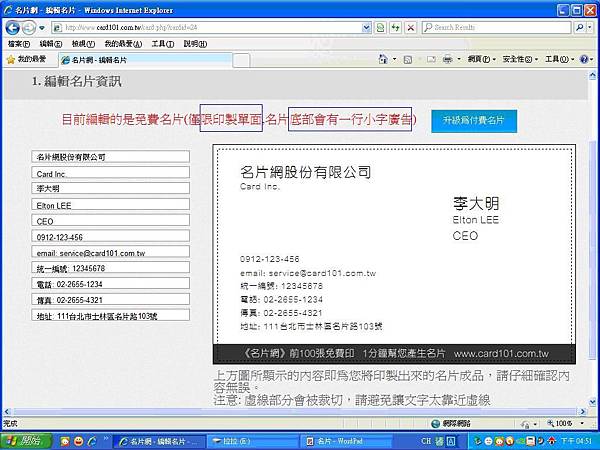Click the 我的最愛 favorites star button
600x450 pixels.
[26, 59]
